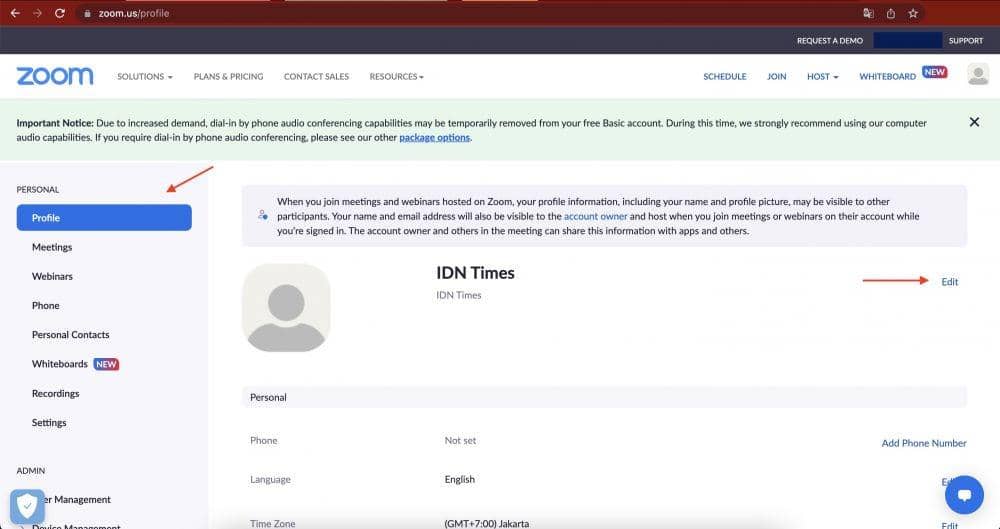The height and width of the screenshot is (529, 1000).
Task: Open Plans & Pricing page
Action: click(228, 77)
